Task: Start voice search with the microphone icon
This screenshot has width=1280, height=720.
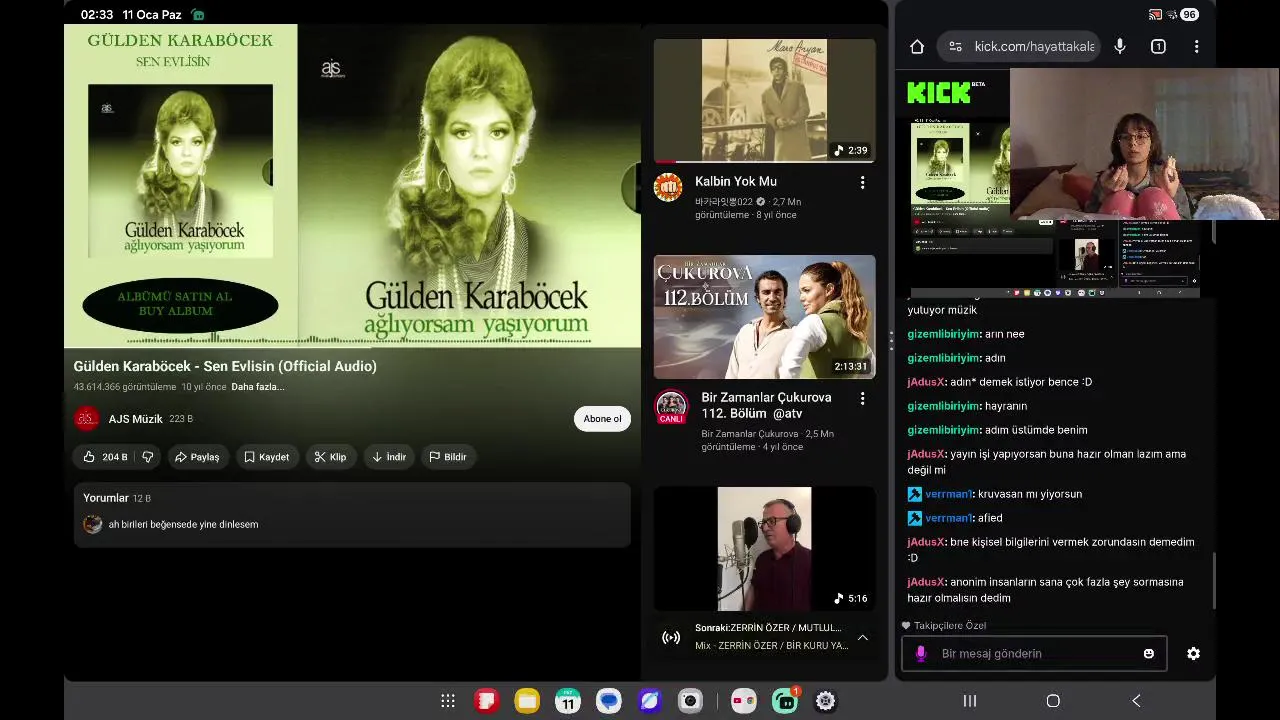Action: point(1120,46)
